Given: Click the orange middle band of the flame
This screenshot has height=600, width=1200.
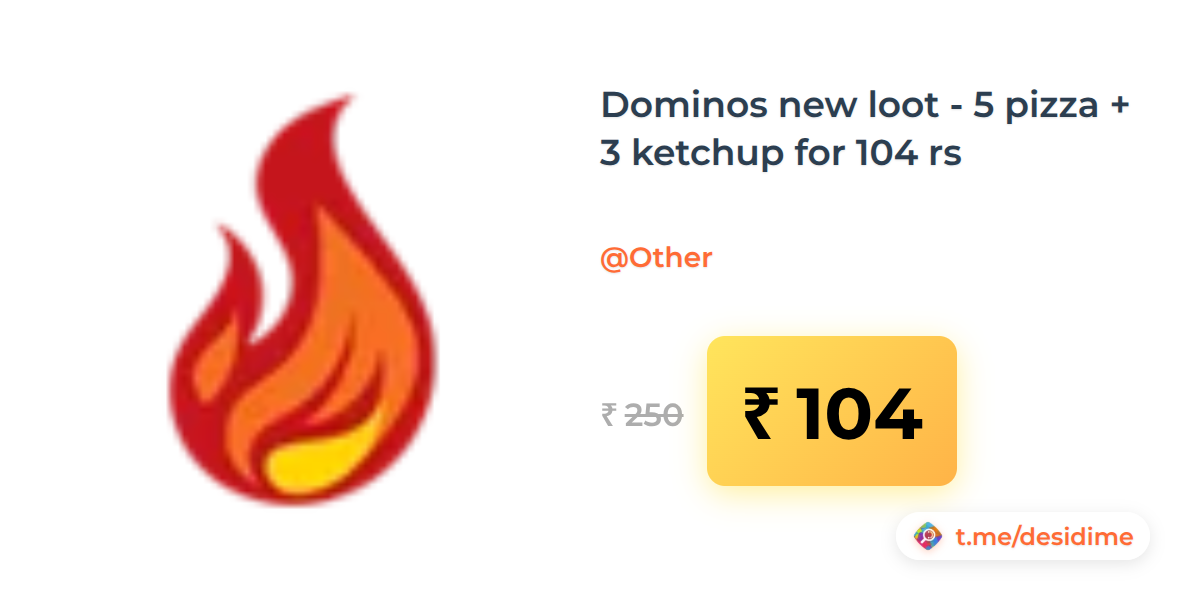Looking at the screenshot, I should [320, 340].
